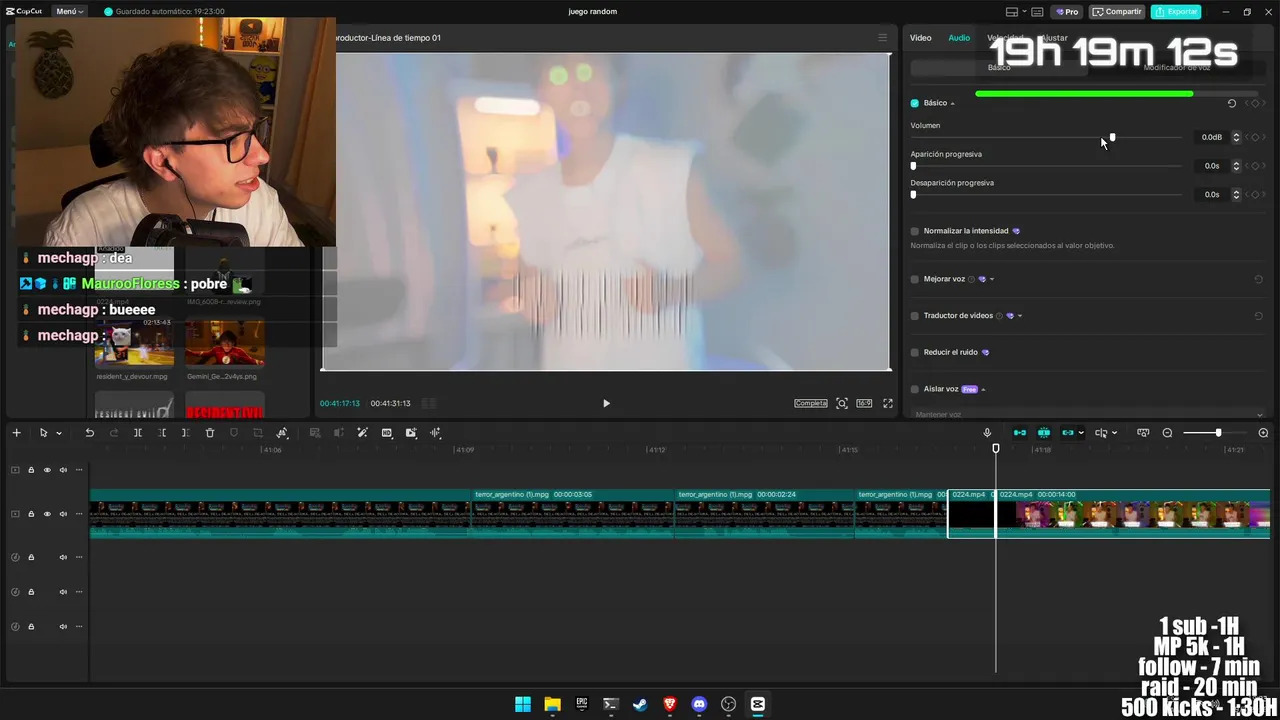Select the Audio tab

pos(959,38)
